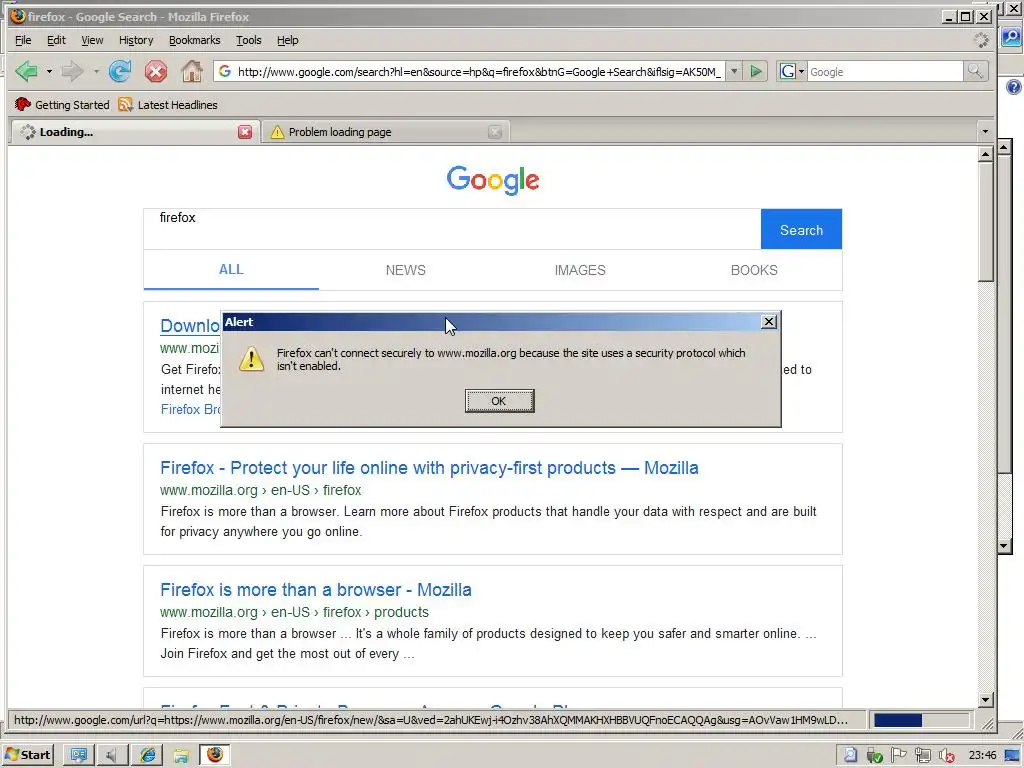Launch Internet Explorer from quick launch
Viewport: 1024px width, 768px height.
pos(148,755)
